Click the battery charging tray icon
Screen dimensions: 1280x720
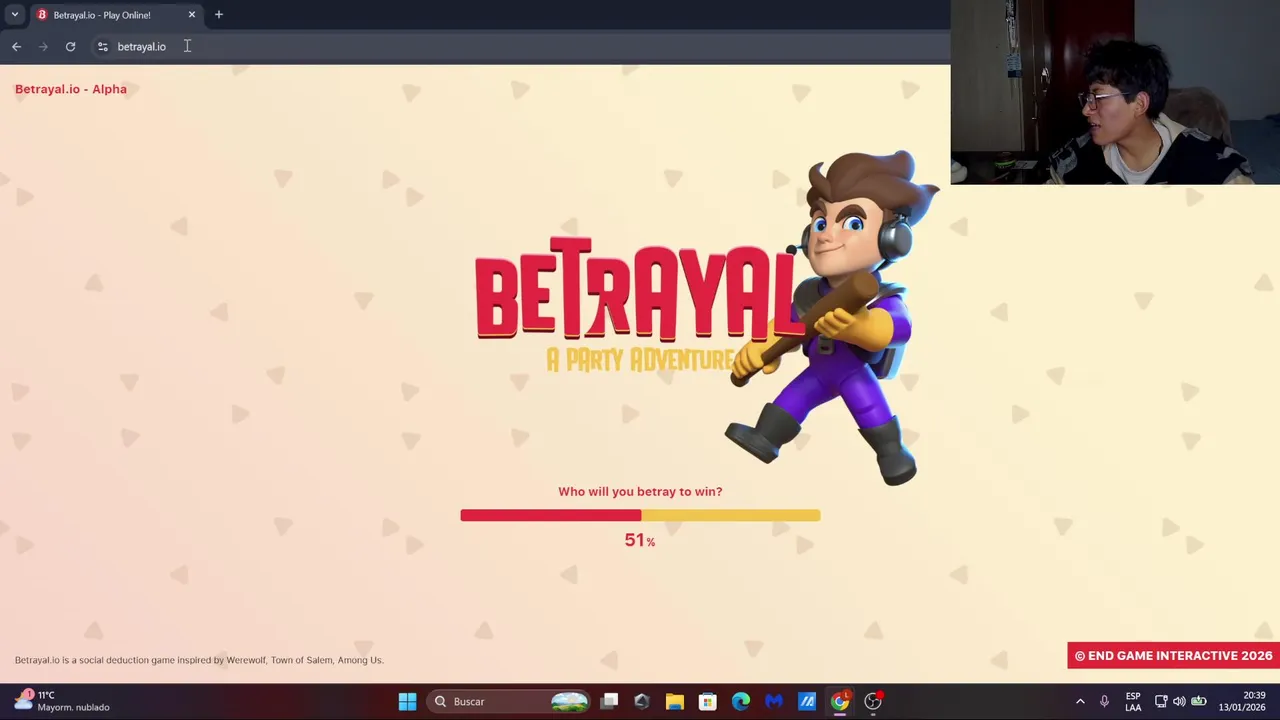pos(1198,701)
